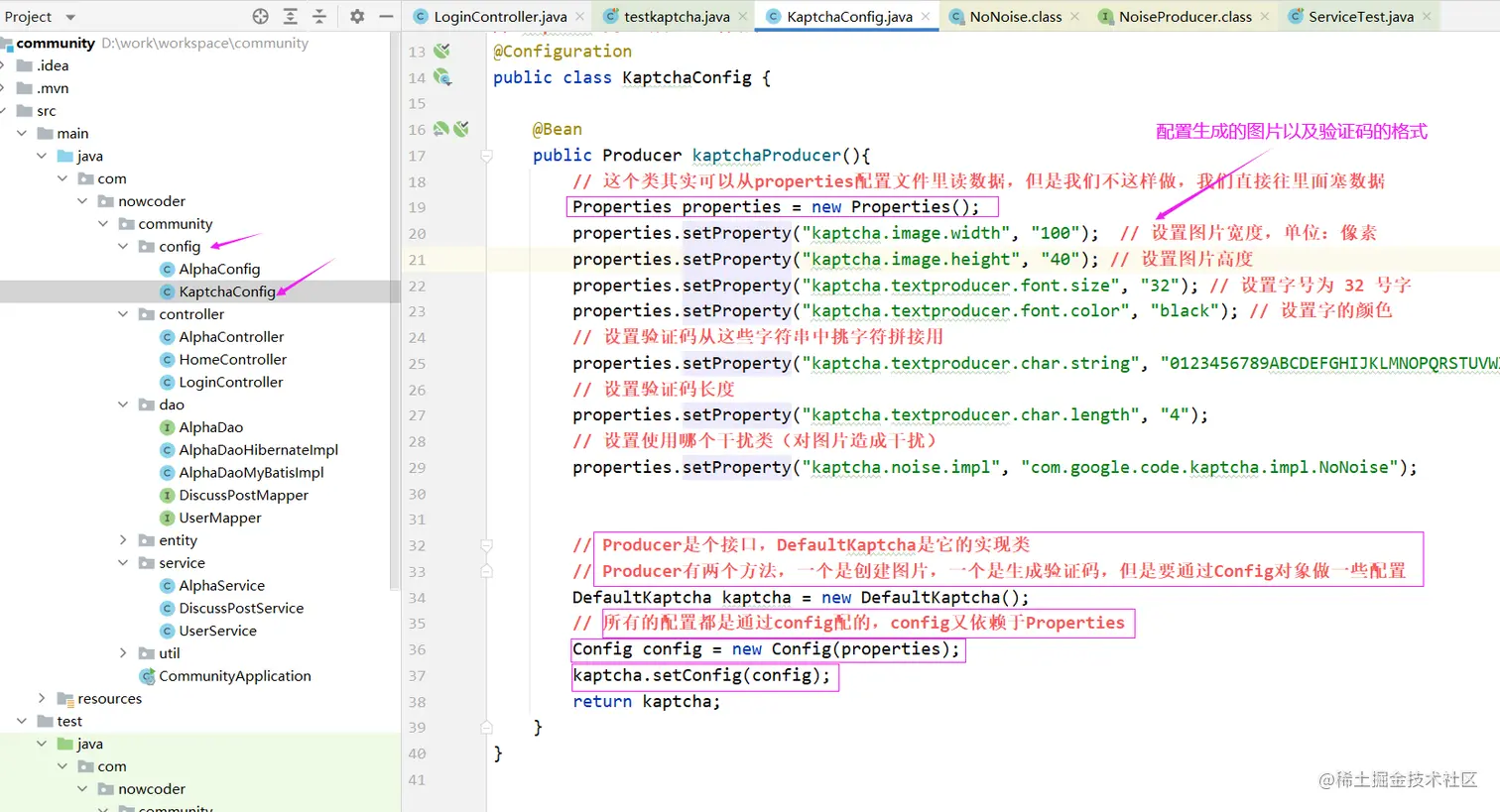Open the AlphaConfig class
1500x812 pixels.
[219, 269]
